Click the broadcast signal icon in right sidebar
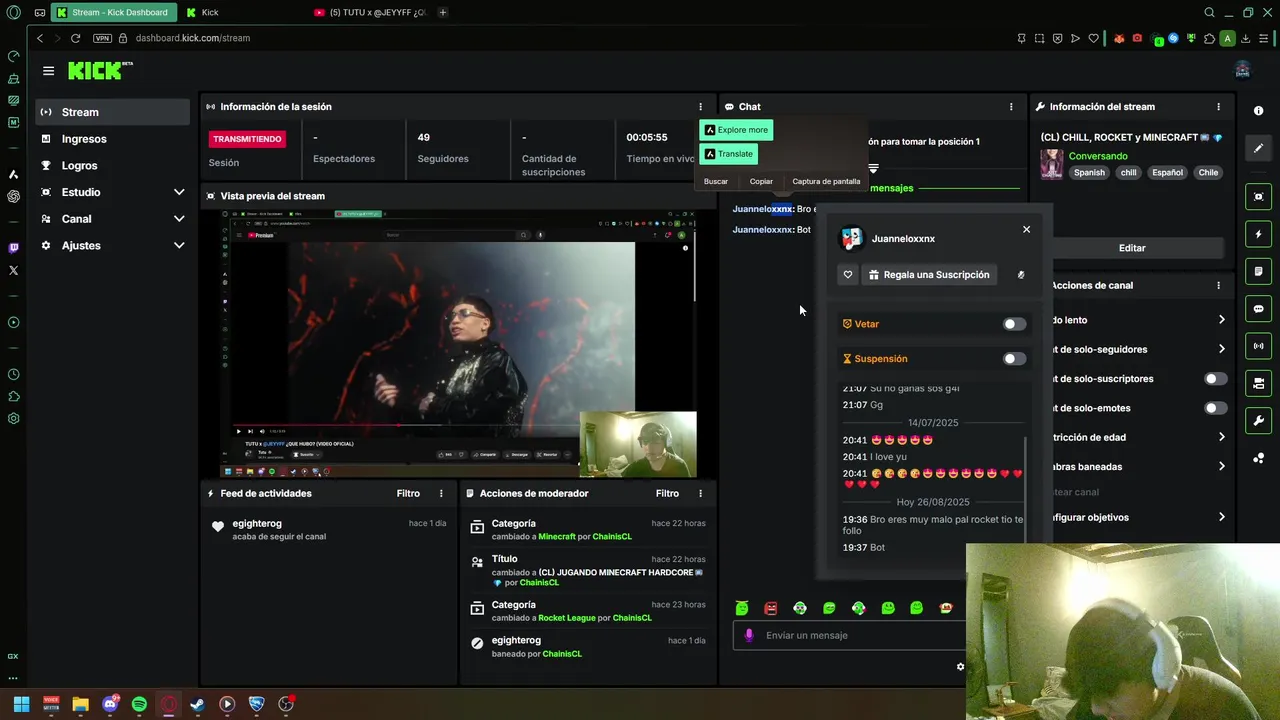The width and height of the screenshot is (1280, 720). pos(1259,346)
